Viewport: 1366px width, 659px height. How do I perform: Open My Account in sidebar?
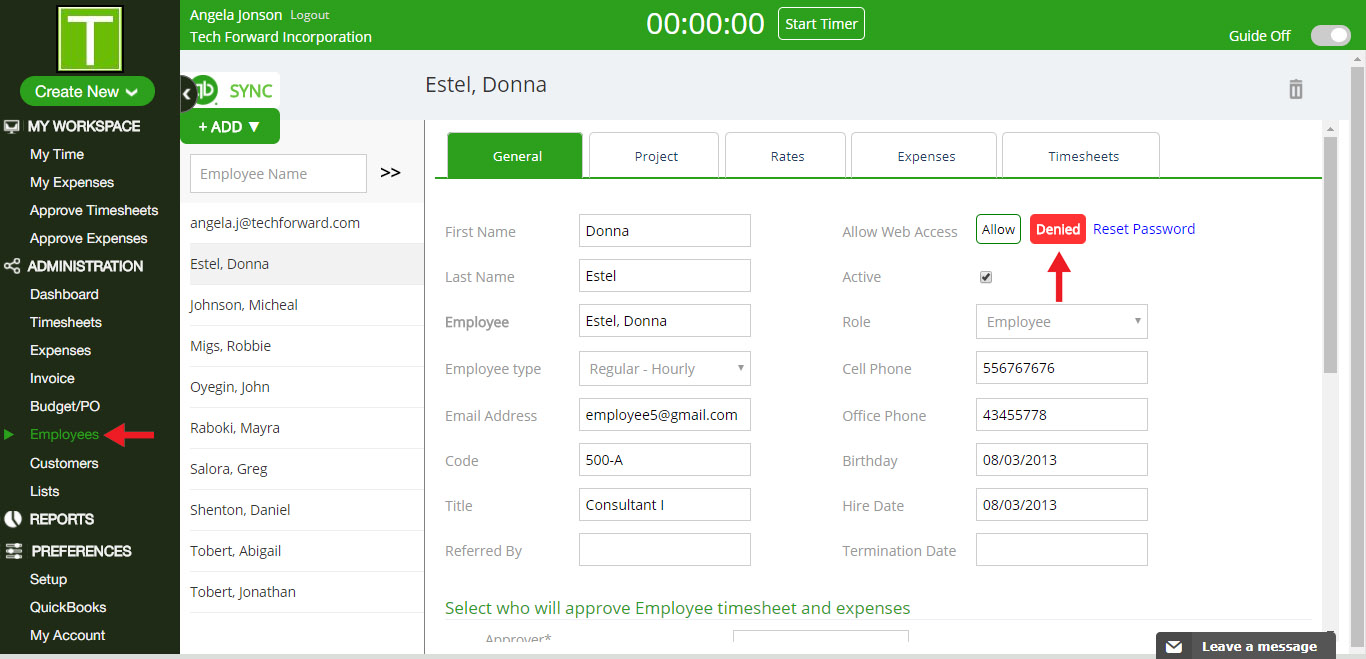pyautogui.click(x=67, y=636)
